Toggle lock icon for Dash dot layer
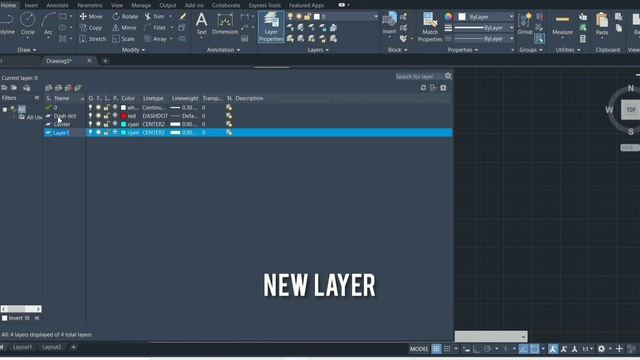Image resolution: width=640 pixels, height=360 pixels. click(107, 116)
